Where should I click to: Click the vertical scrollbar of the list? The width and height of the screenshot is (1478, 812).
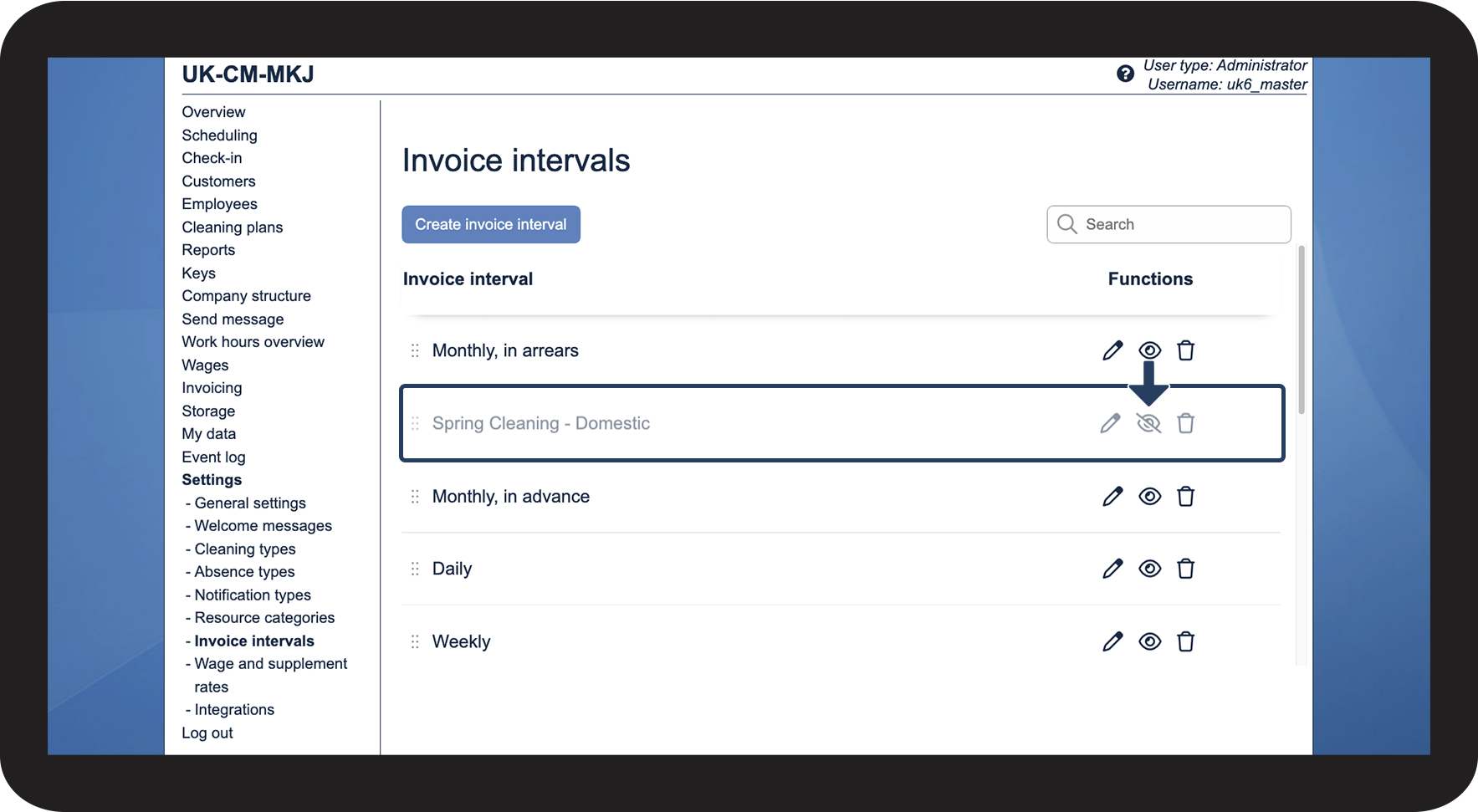pos(1301,330)
